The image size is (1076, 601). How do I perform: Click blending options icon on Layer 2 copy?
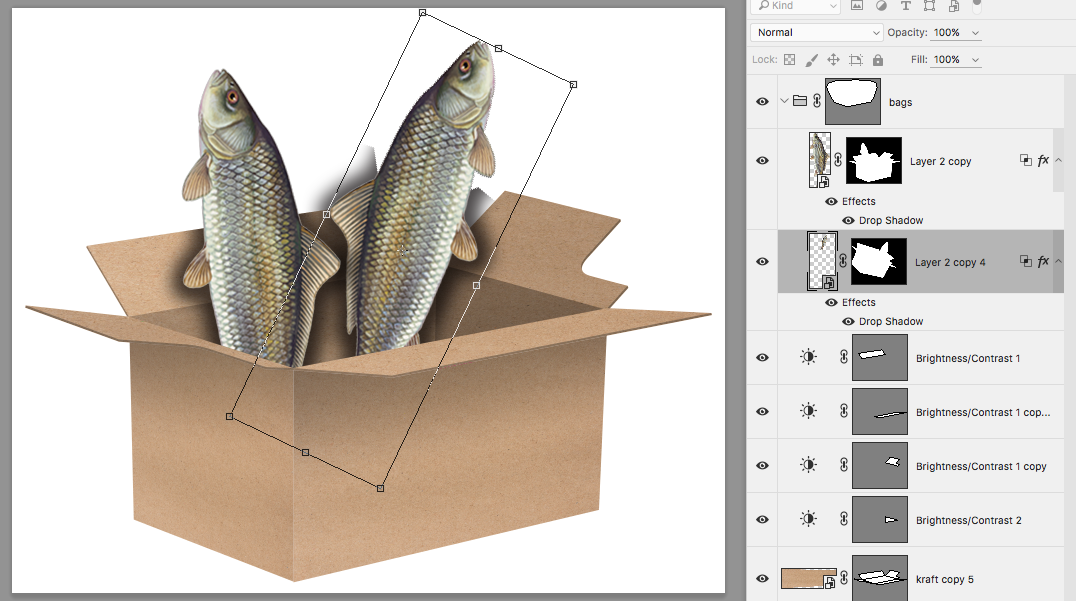[x=1025, y=160]
